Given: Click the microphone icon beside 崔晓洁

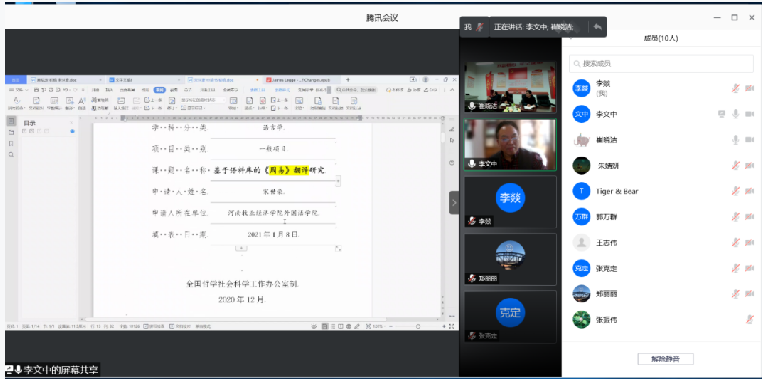Looking at the screenshot, I should [x=736, y=140].
